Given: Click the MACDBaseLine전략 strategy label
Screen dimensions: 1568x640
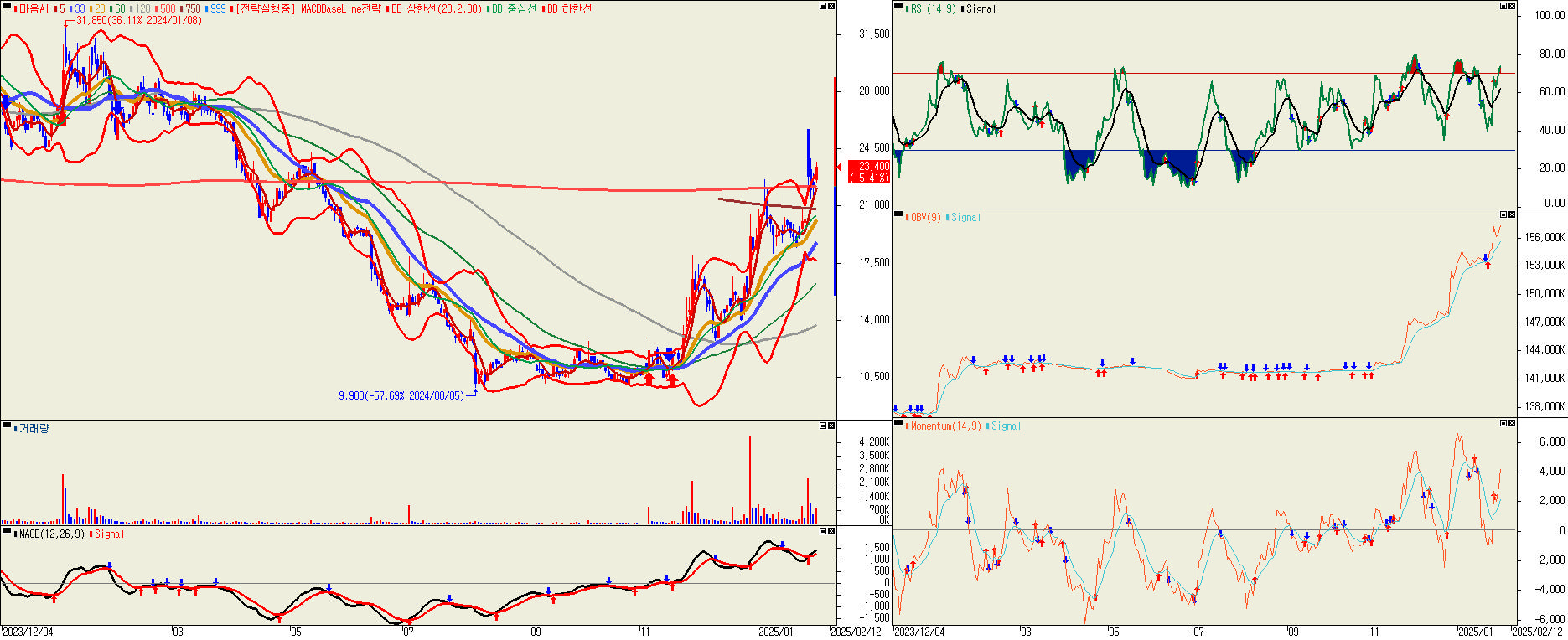Looking at the screenshot, I should [341, 8].
